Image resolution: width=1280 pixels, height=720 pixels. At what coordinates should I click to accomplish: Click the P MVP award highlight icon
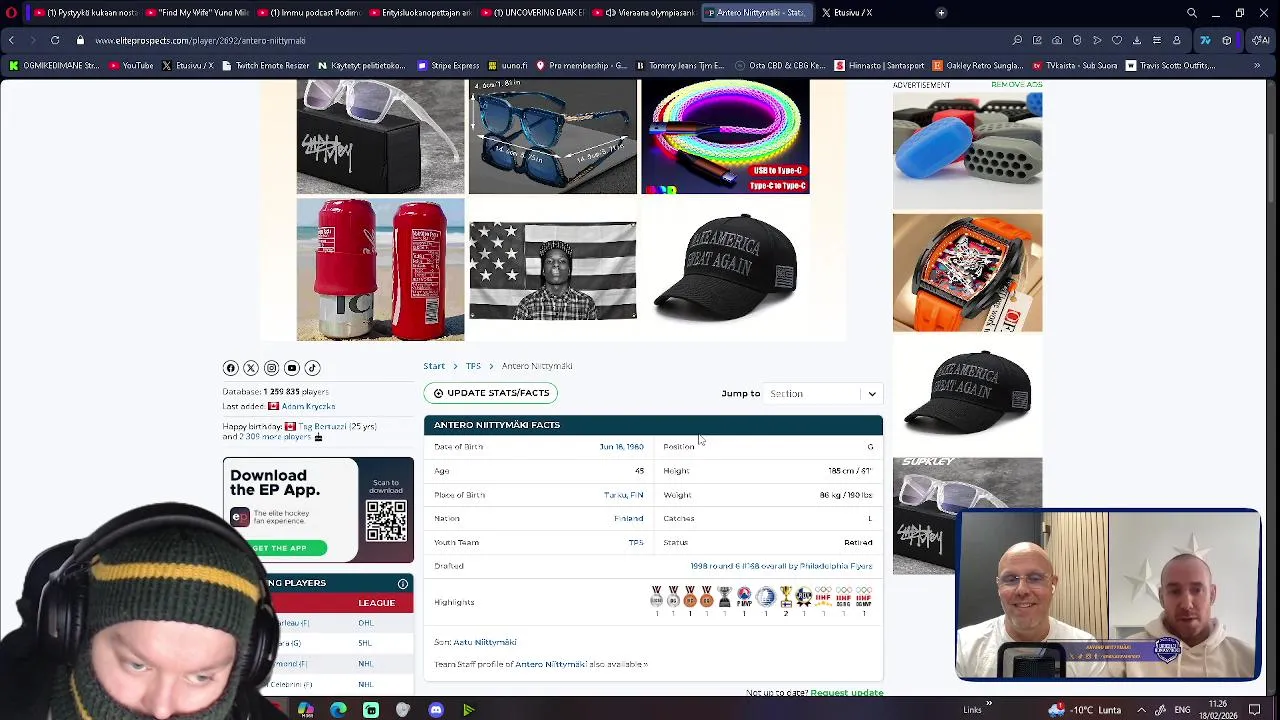[744, 598]
